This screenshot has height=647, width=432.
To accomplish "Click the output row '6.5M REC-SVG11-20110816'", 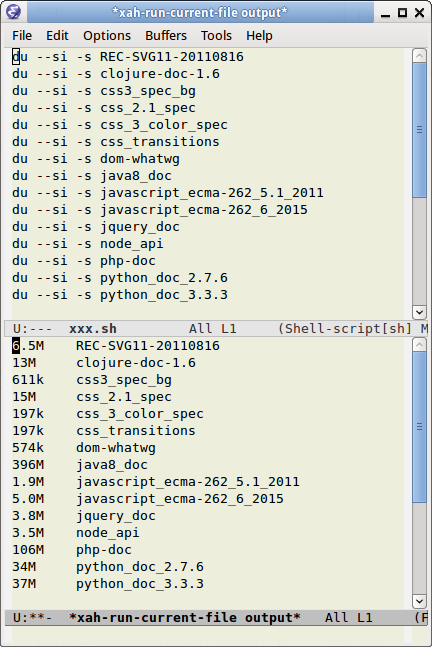I will (x=116, y=346).
